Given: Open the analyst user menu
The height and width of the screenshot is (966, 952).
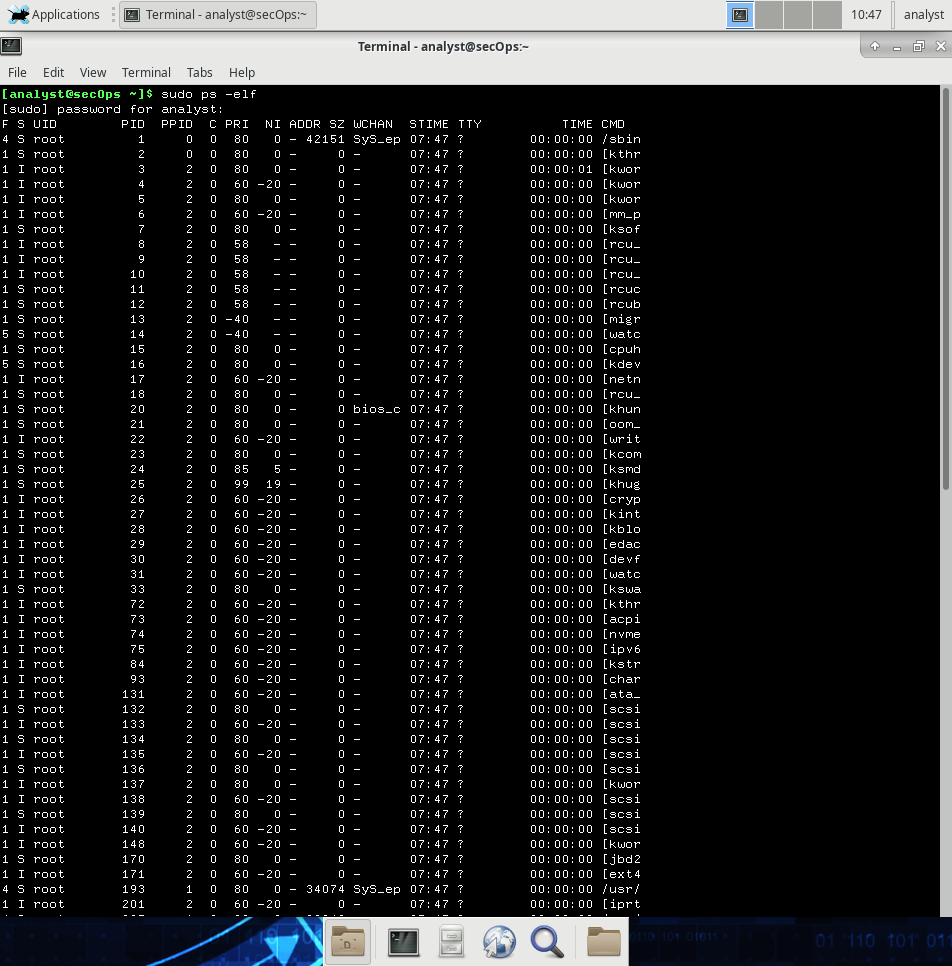Looking at the screenshot, I should [923, 15].
